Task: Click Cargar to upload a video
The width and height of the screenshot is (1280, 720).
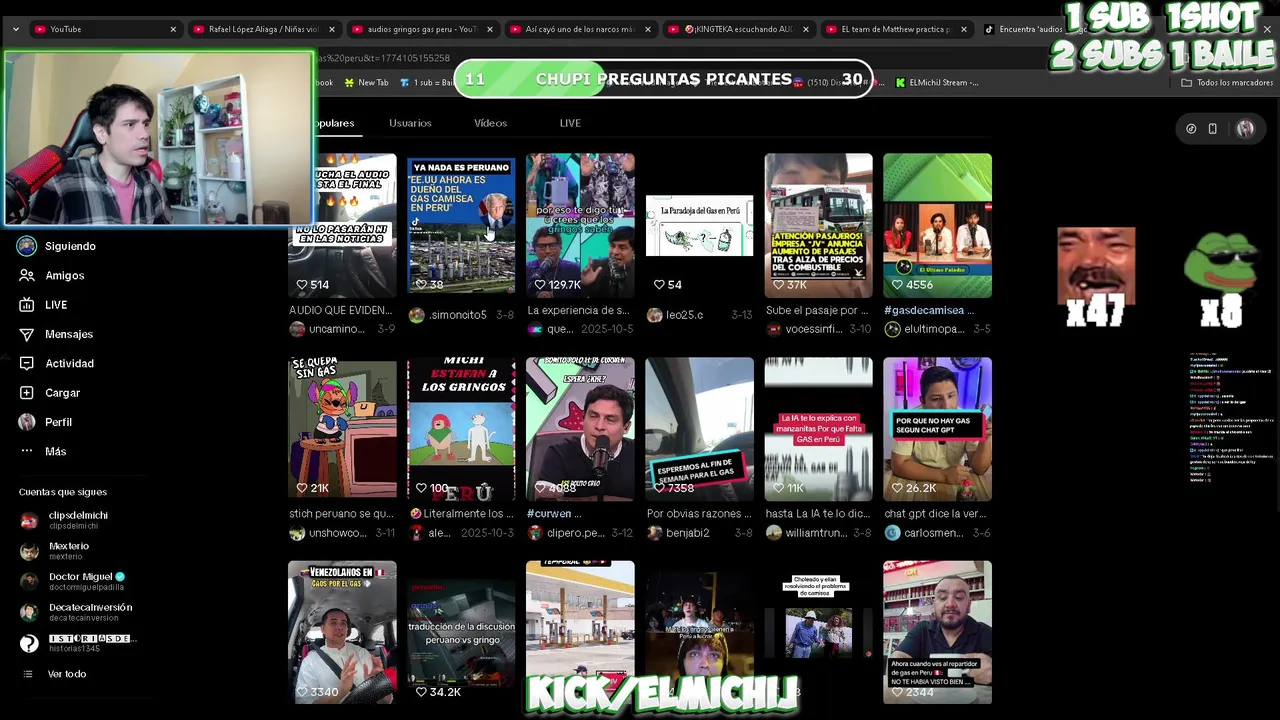Action: click(x=49, y=393)
